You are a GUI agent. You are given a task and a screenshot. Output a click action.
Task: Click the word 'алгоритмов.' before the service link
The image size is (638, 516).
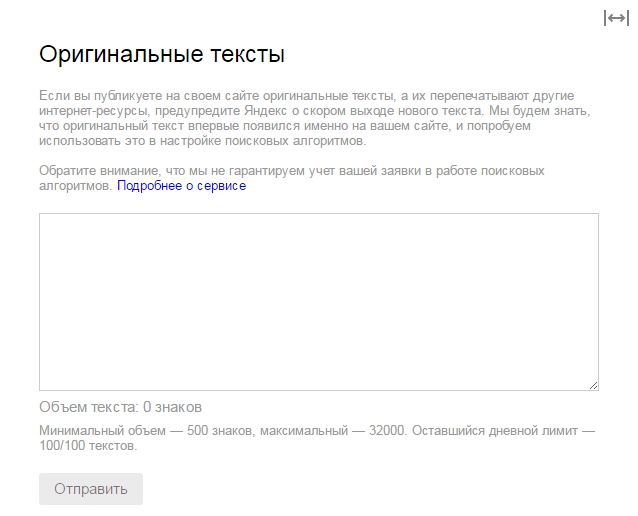(x=75, y=186)
